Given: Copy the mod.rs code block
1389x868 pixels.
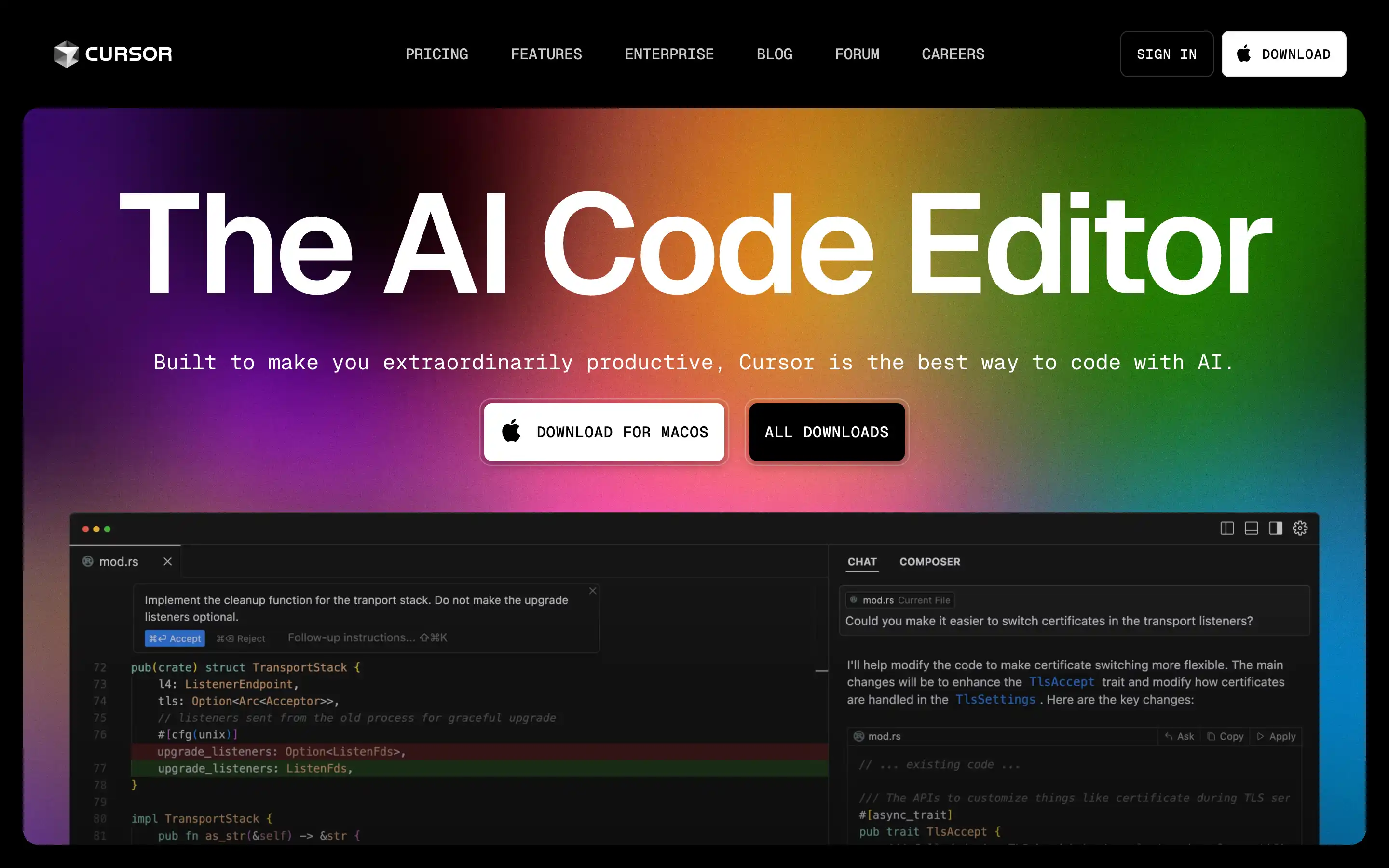Looking at the screenshot, I should [x=1226, y=736].
